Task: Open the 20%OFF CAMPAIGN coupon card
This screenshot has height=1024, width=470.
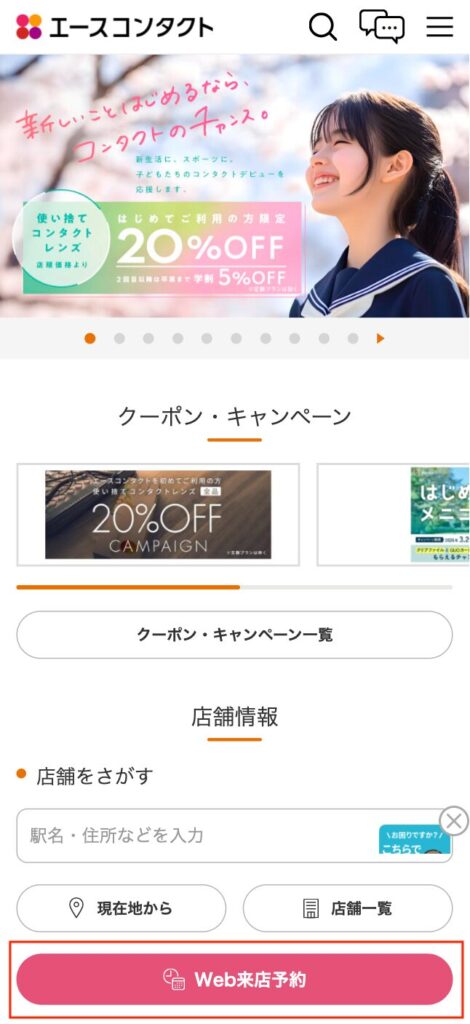Action: pyautogui.click(x=158, y=515)
